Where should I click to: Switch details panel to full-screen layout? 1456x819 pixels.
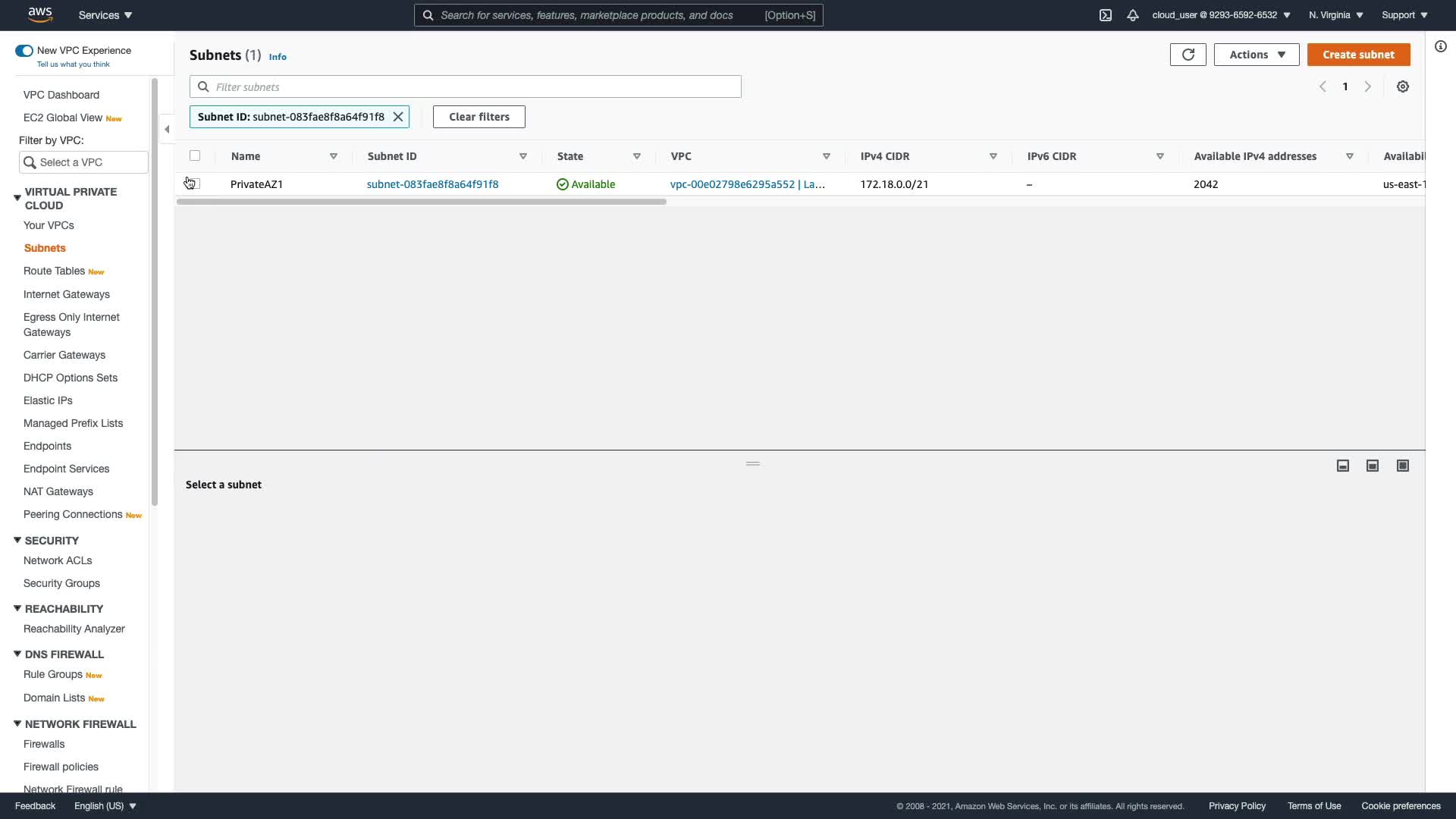[x=1403, y=466]
